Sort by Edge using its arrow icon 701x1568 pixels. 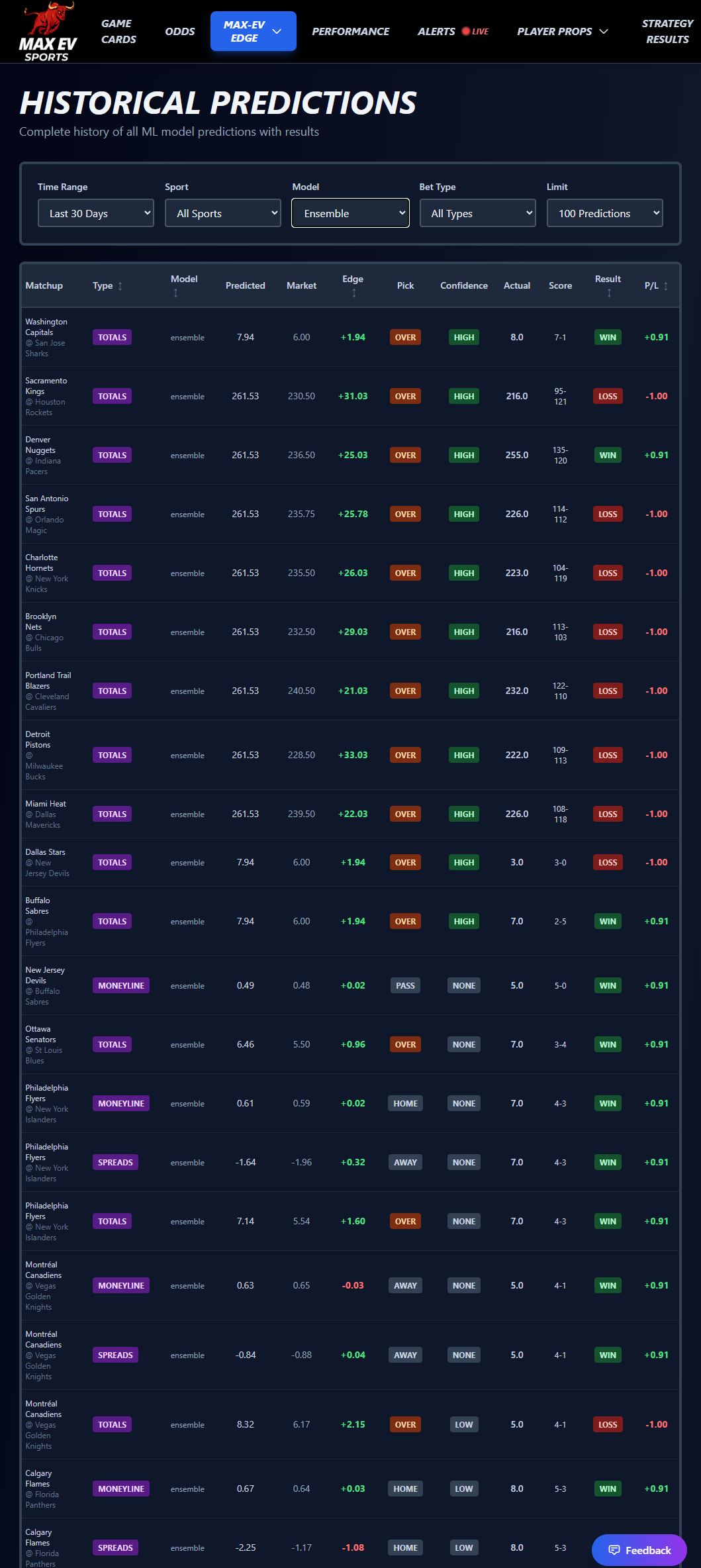(353, 293)
